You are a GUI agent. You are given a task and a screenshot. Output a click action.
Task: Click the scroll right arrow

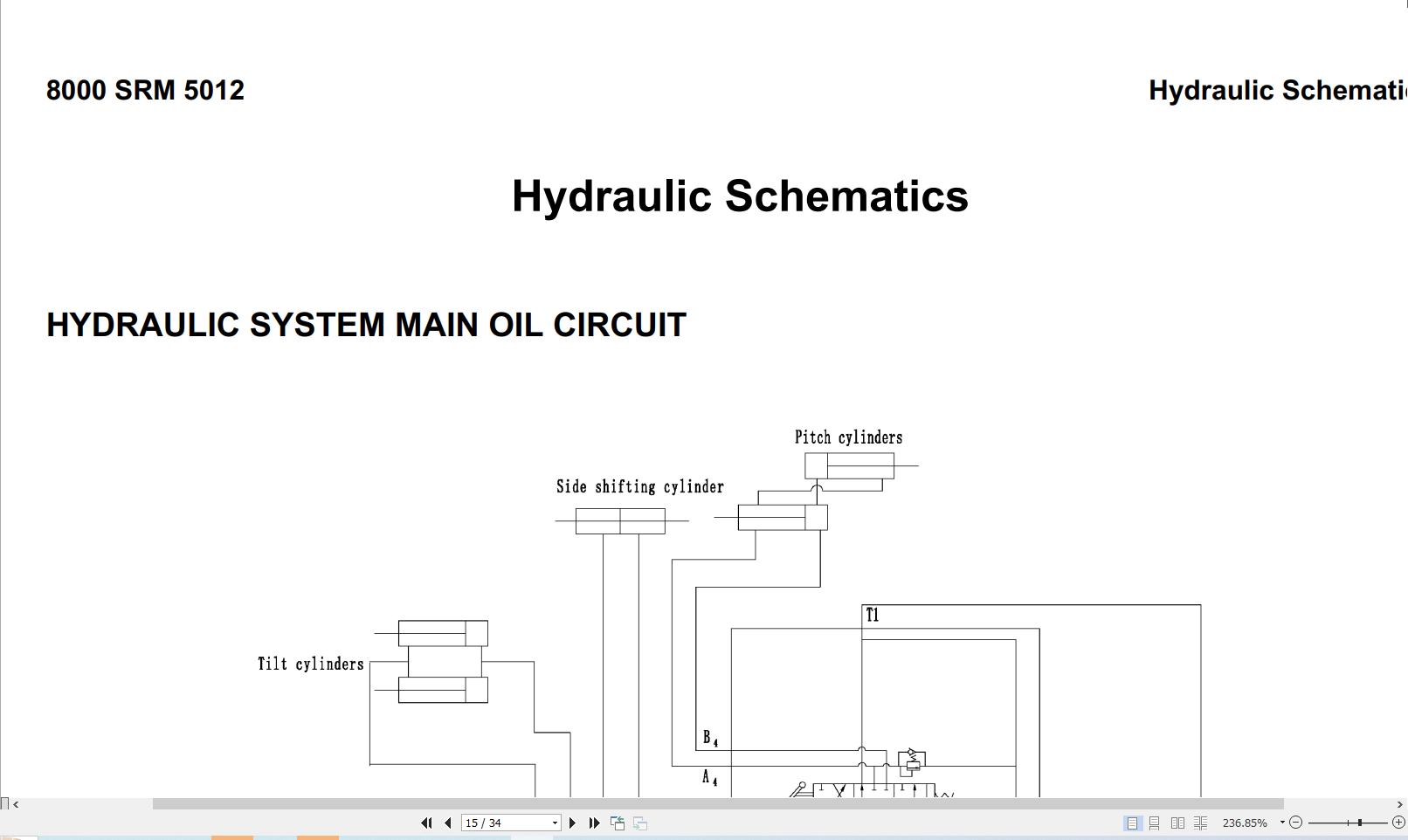[x=1399, y=804]
